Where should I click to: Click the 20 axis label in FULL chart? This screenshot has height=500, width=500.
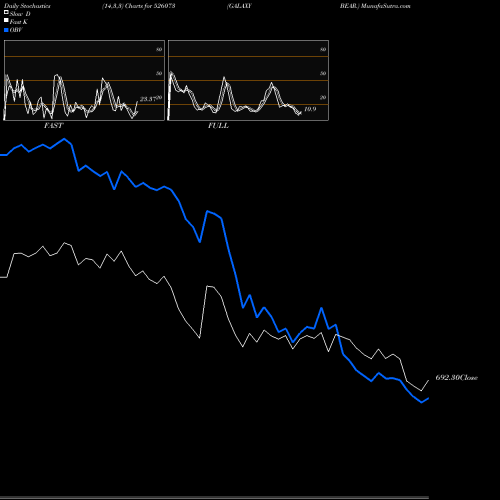[x=323, y=97]
